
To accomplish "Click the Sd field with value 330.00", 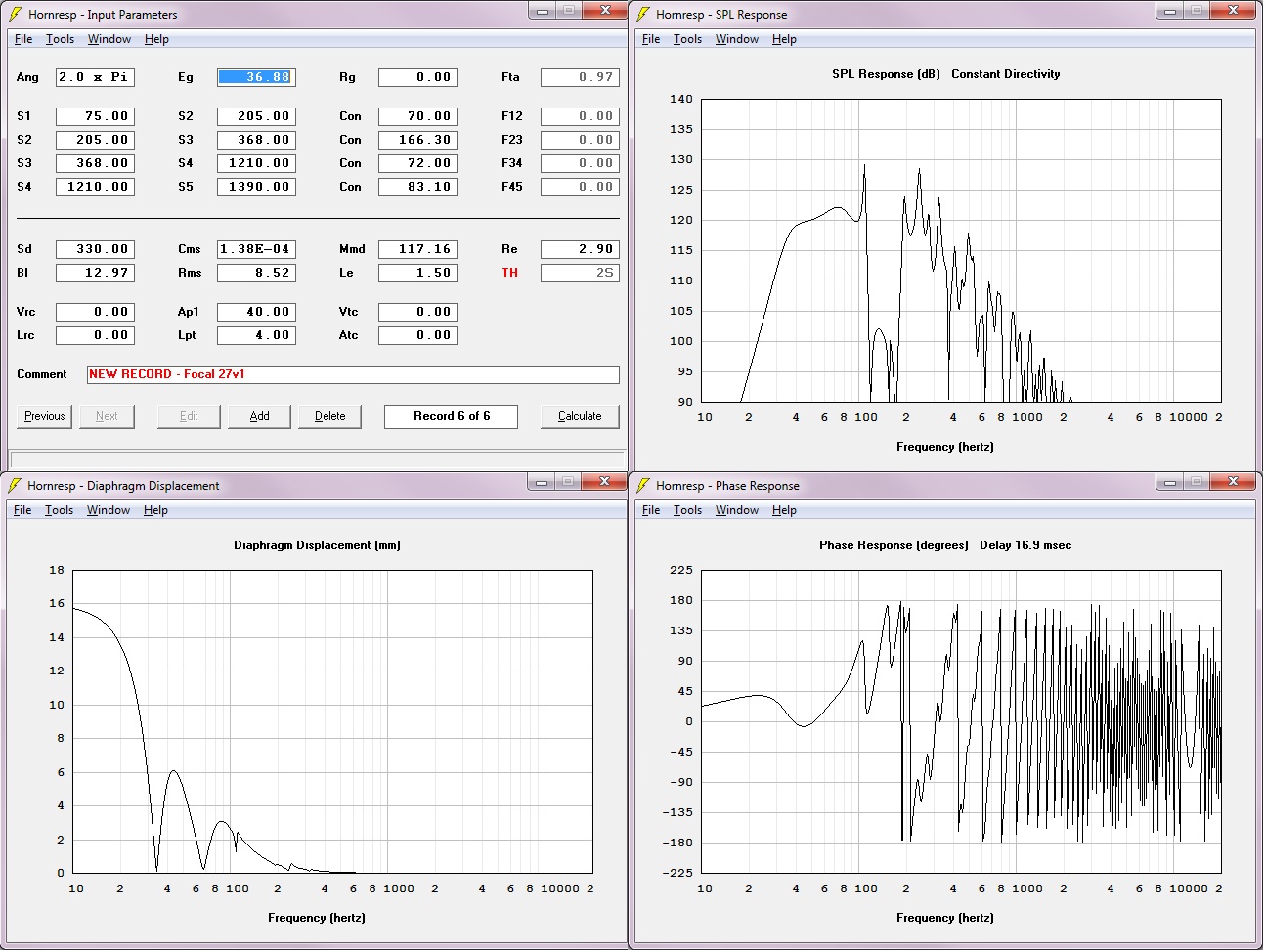I will point(95,249).
